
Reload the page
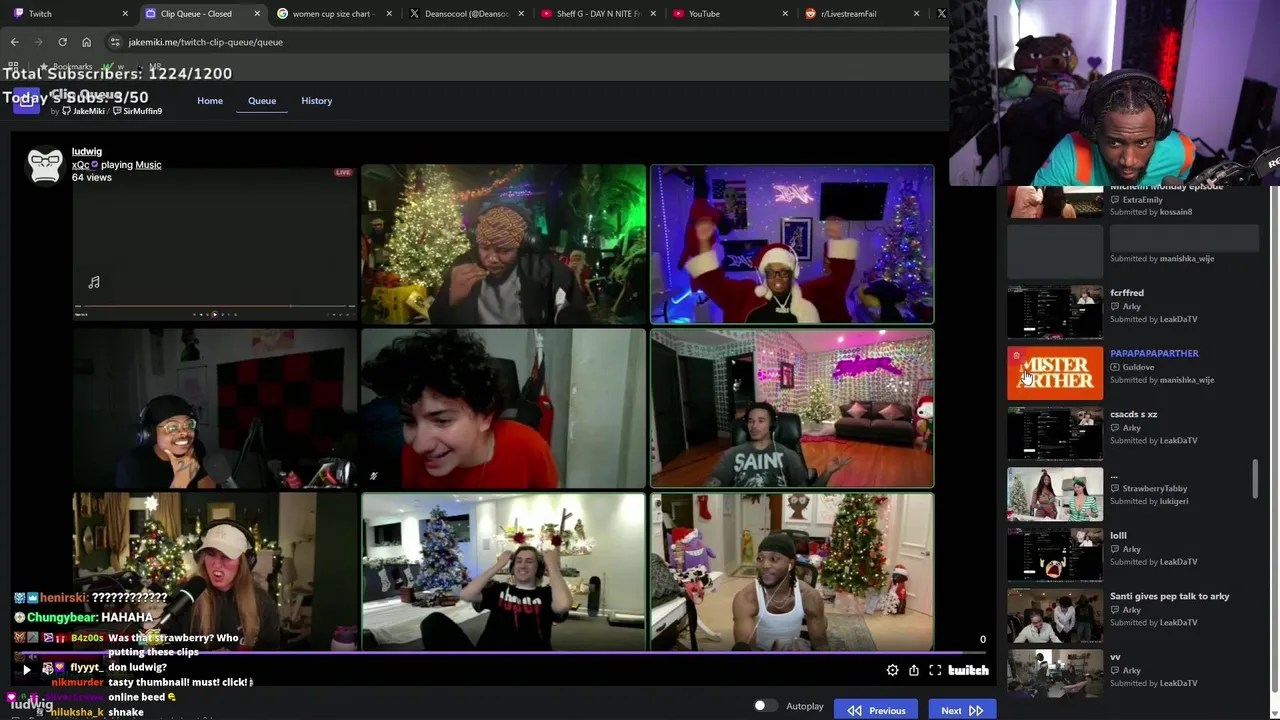coord(62,42)
